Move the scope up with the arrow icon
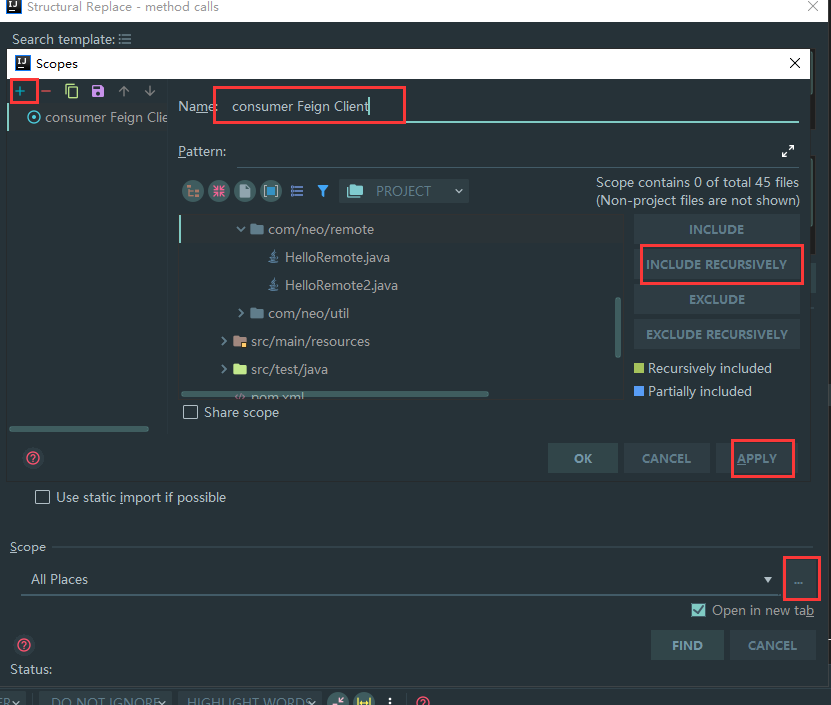 (123, 91)
